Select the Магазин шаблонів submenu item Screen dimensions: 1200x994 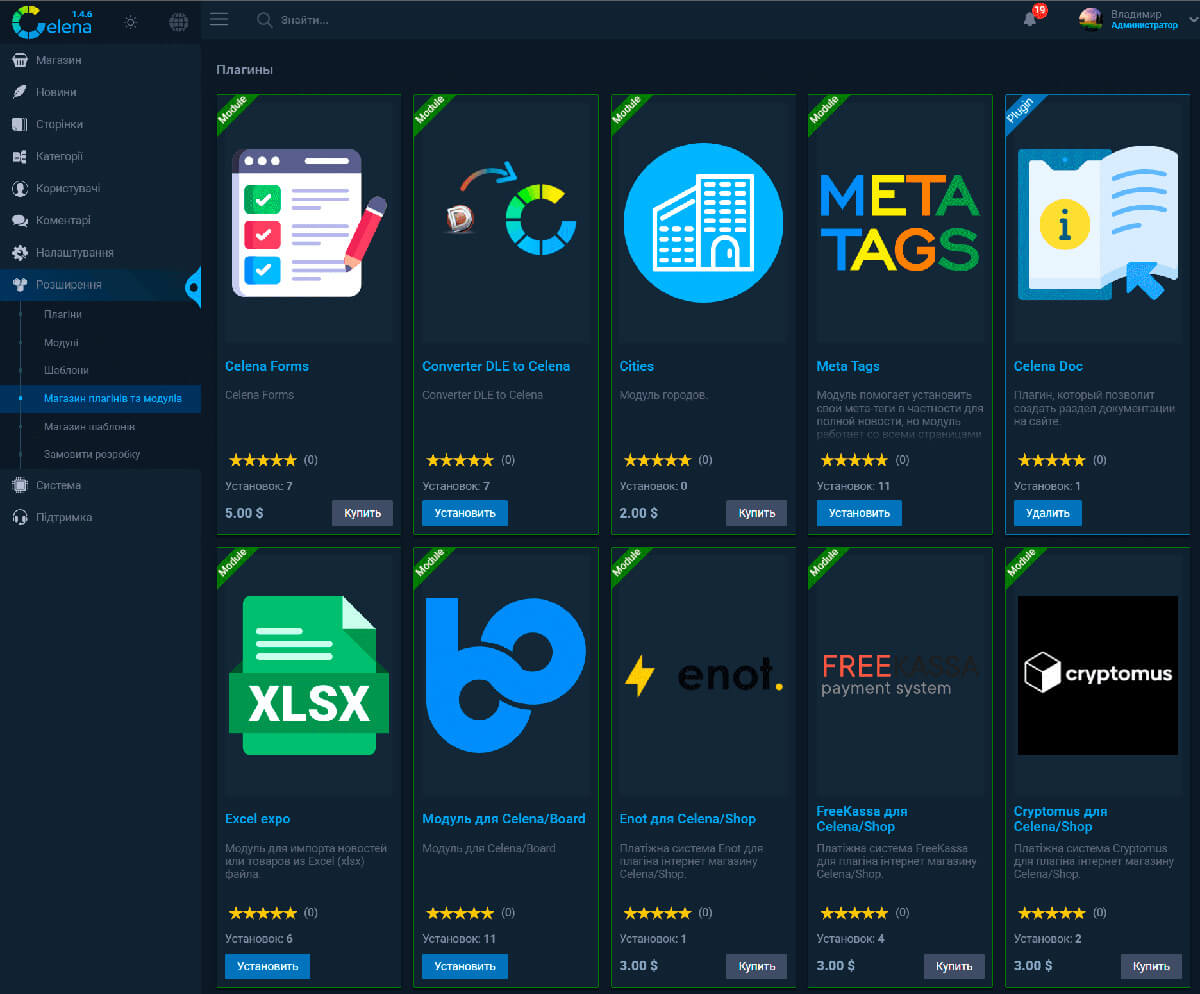pyautogui.click(x=89, y=426)
